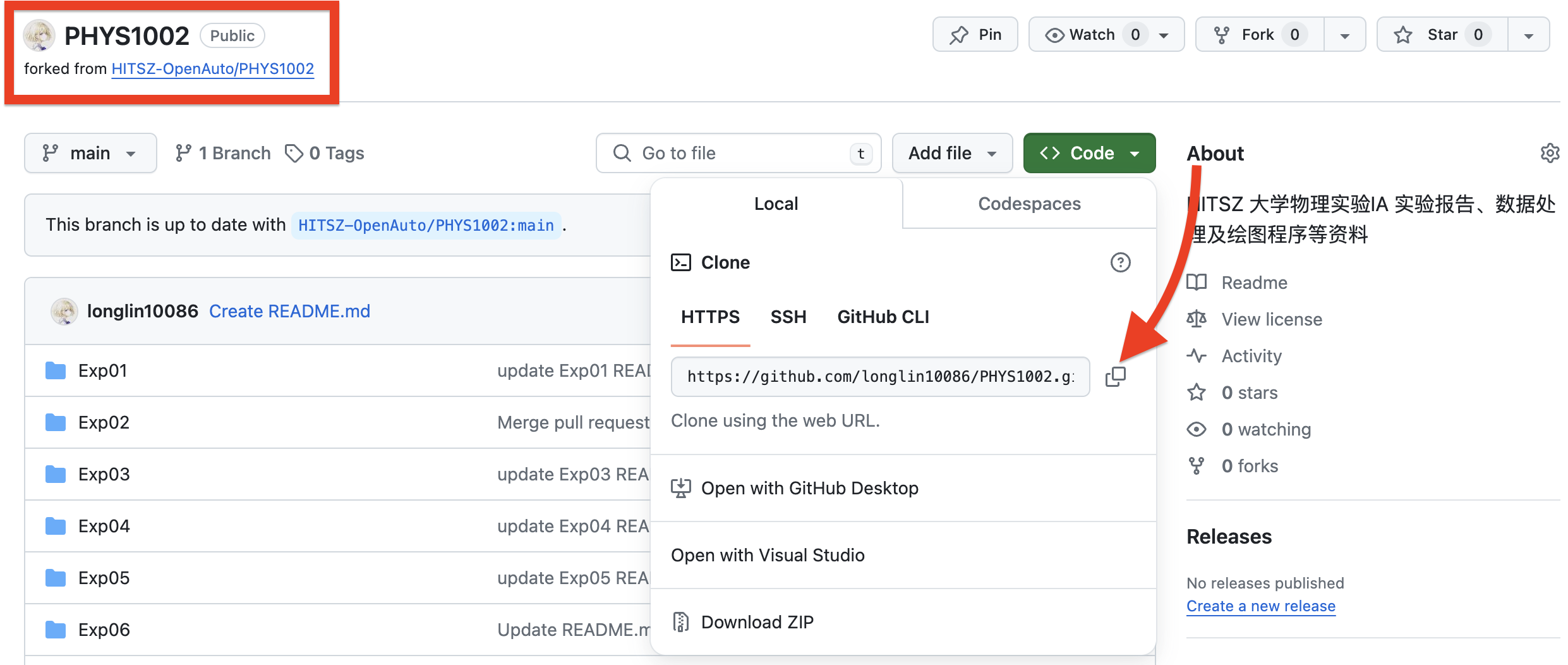The image size is (1568, 665).
Task: Open the 0 forks link
Action: [1250, 466]
